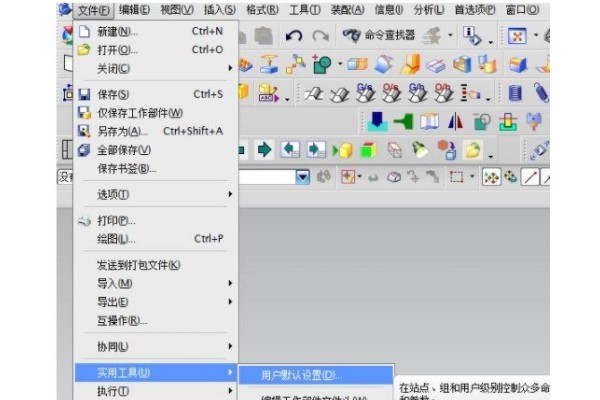Open the 编辑(E) menu
Image resolution: width=600 pixels, height=400 pixels.
(x=134, y=10)
